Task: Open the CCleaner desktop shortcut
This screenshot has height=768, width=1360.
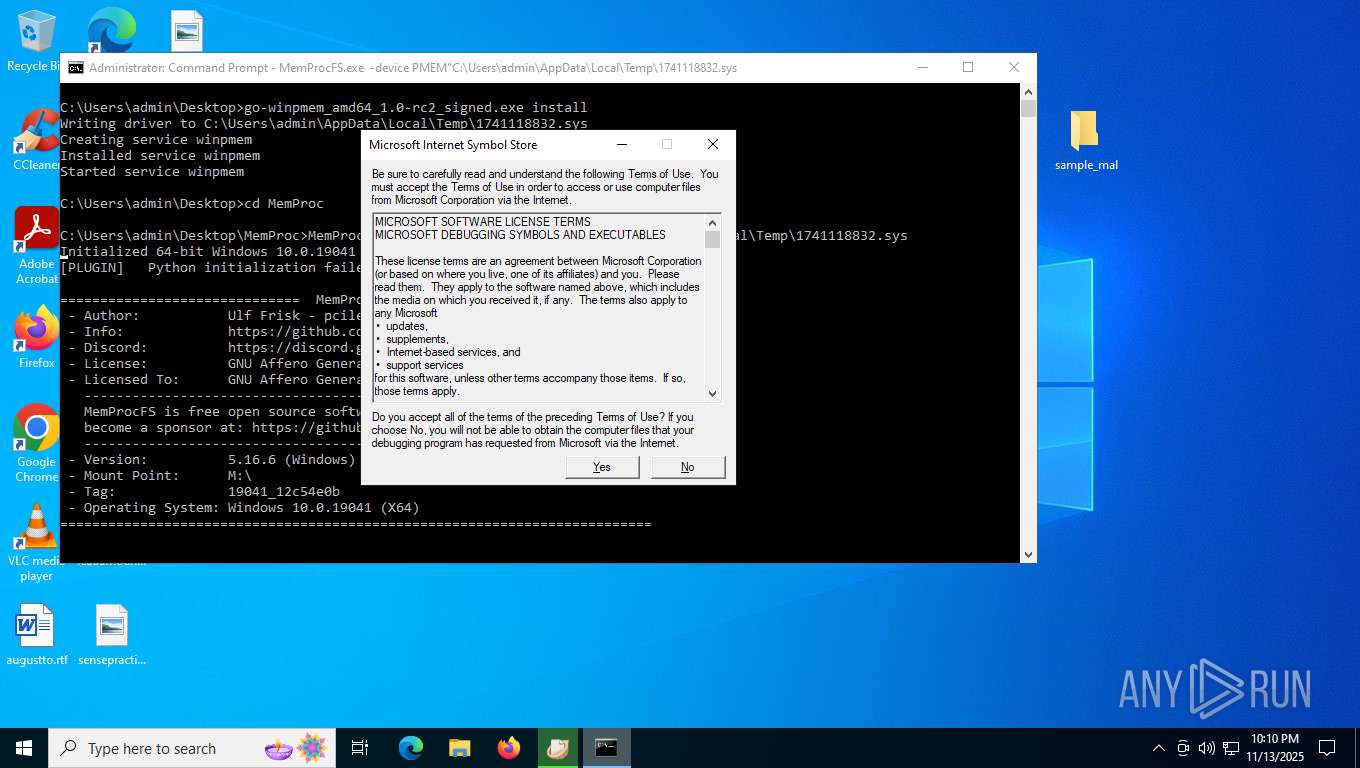Action: point(36,139)
